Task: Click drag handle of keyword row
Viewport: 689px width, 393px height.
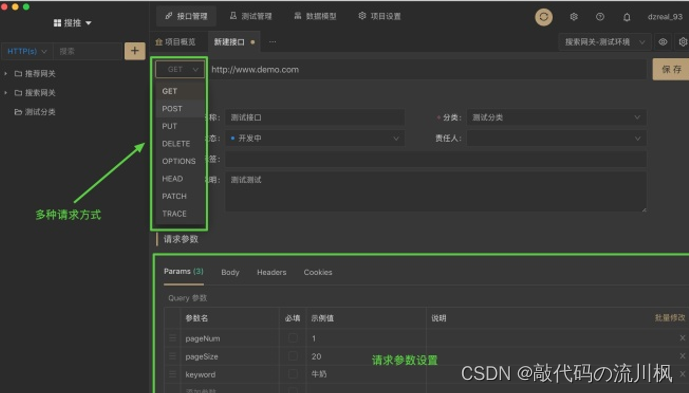Action: (x=172, y=374)
